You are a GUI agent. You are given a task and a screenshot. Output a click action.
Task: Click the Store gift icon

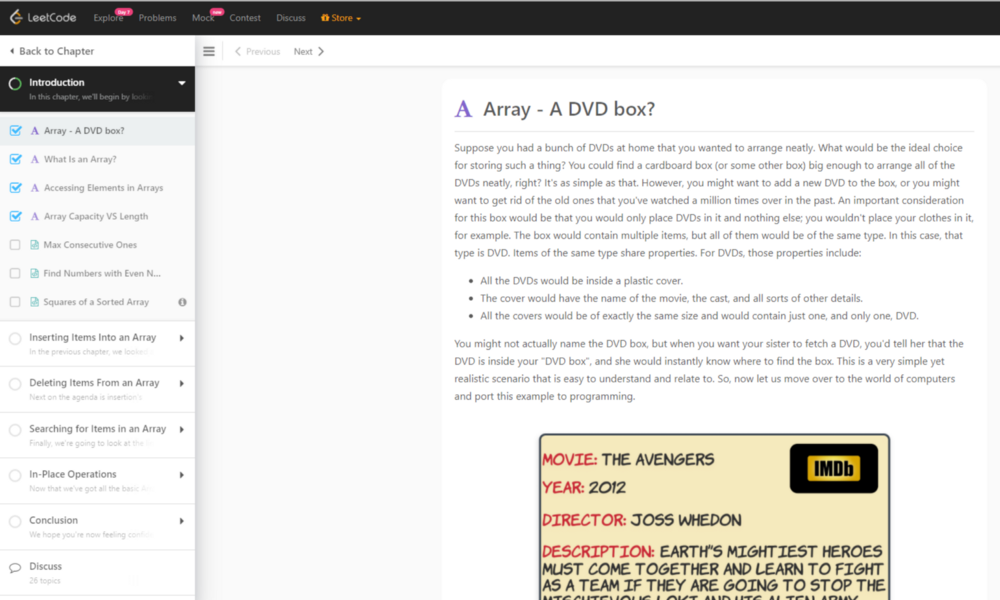click(325, 18)
